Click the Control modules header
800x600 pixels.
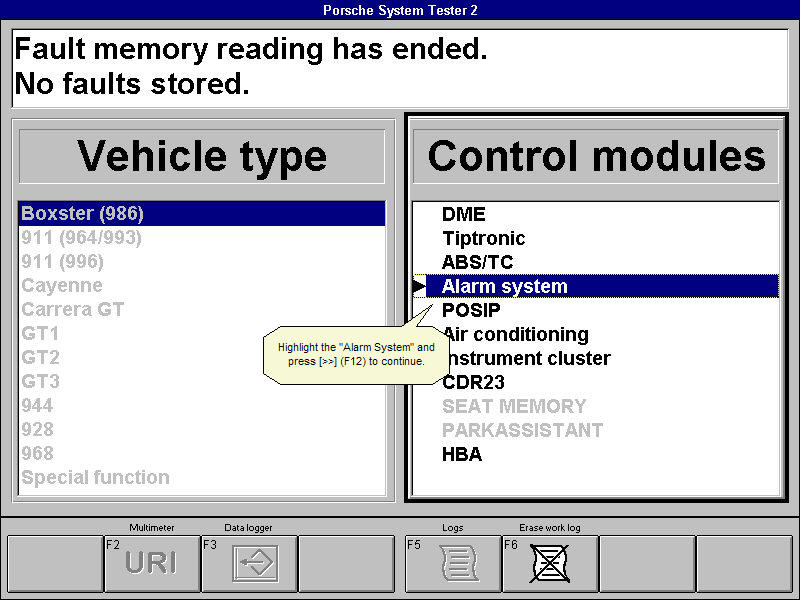596,156
